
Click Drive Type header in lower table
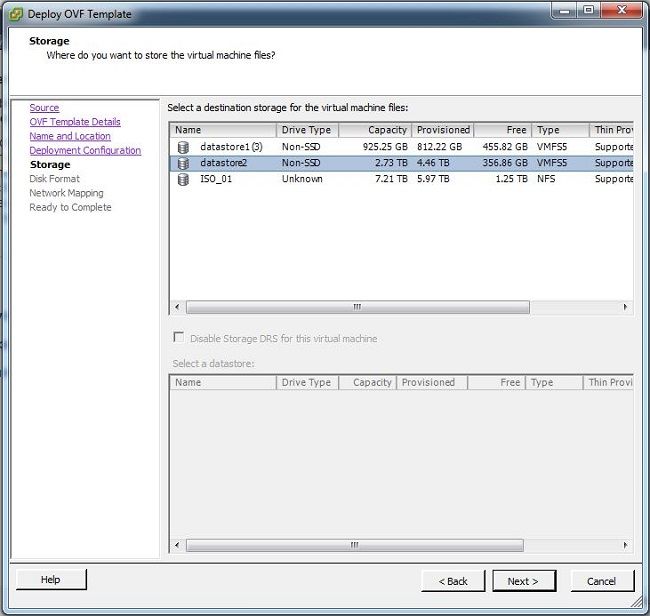coord(308,383)
